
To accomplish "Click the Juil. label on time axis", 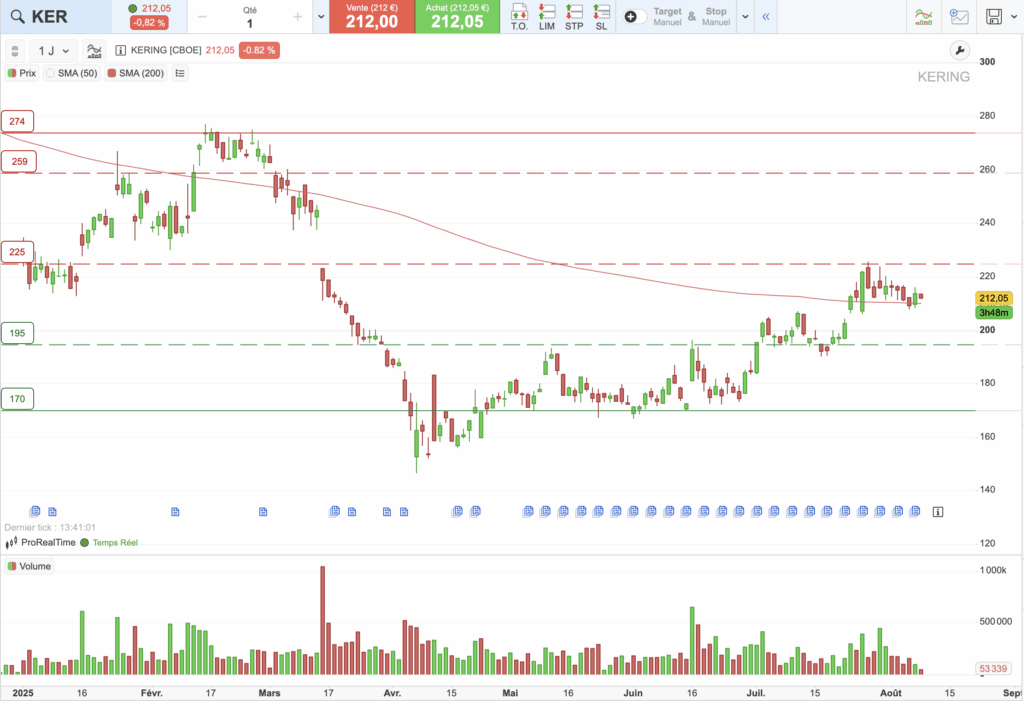I will (756, 693).
